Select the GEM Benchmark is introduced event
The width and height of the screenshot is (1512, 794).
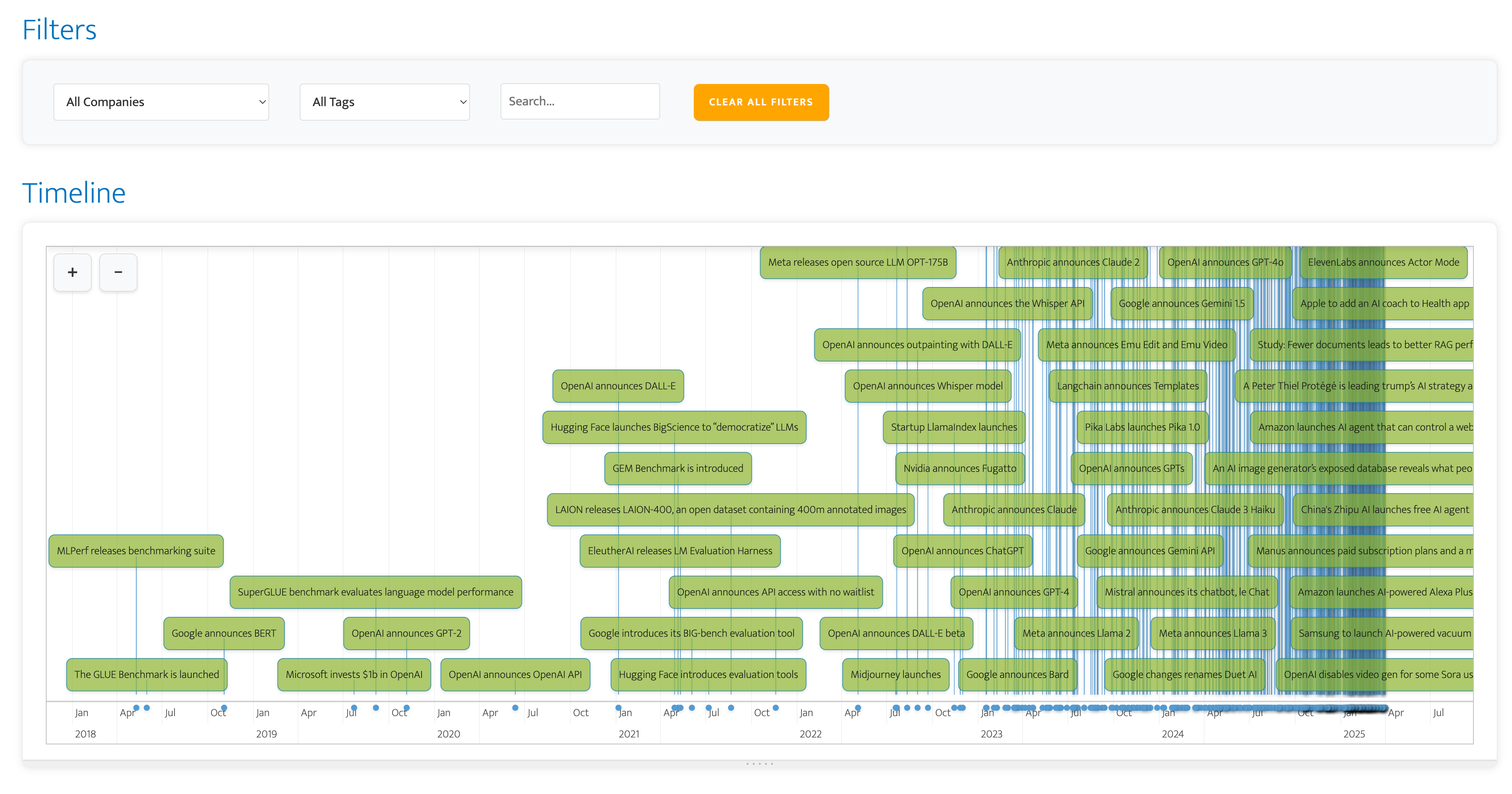click(677, 468)
